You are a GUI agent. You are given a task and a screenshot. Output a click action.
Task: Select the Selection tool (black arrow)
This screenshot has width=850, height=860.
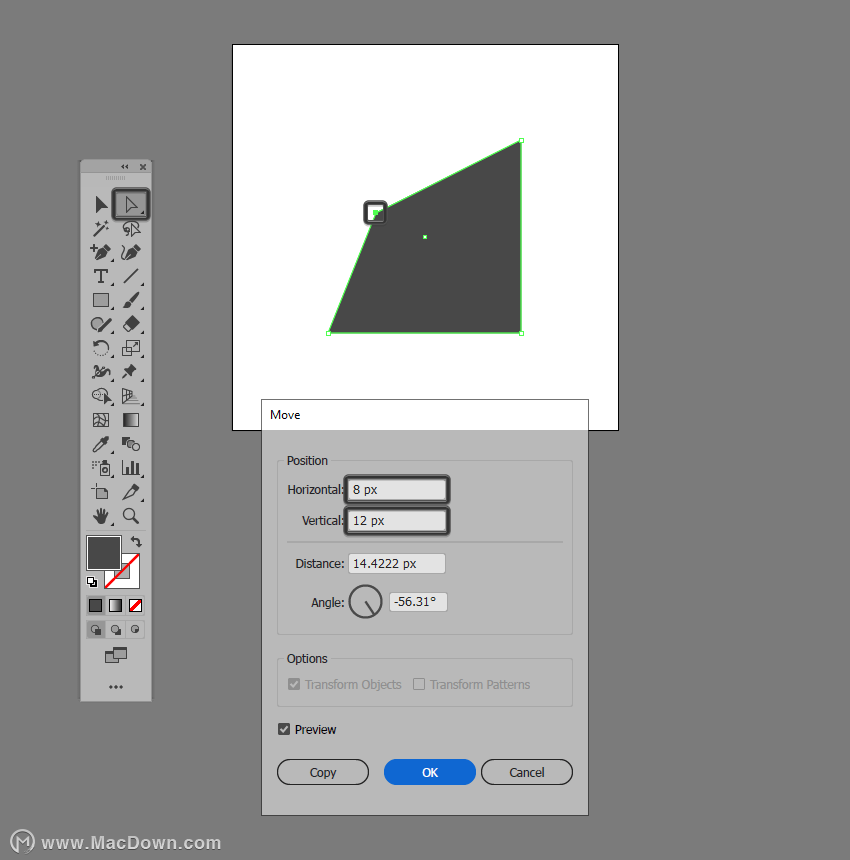tap(101, 205)
